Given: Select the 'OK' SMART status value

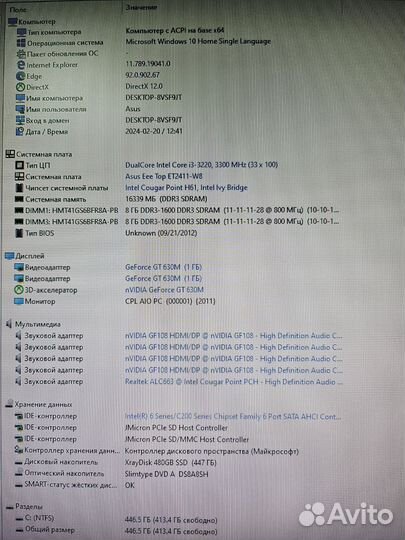Looking at the screenshot, I should pos(130,485).
